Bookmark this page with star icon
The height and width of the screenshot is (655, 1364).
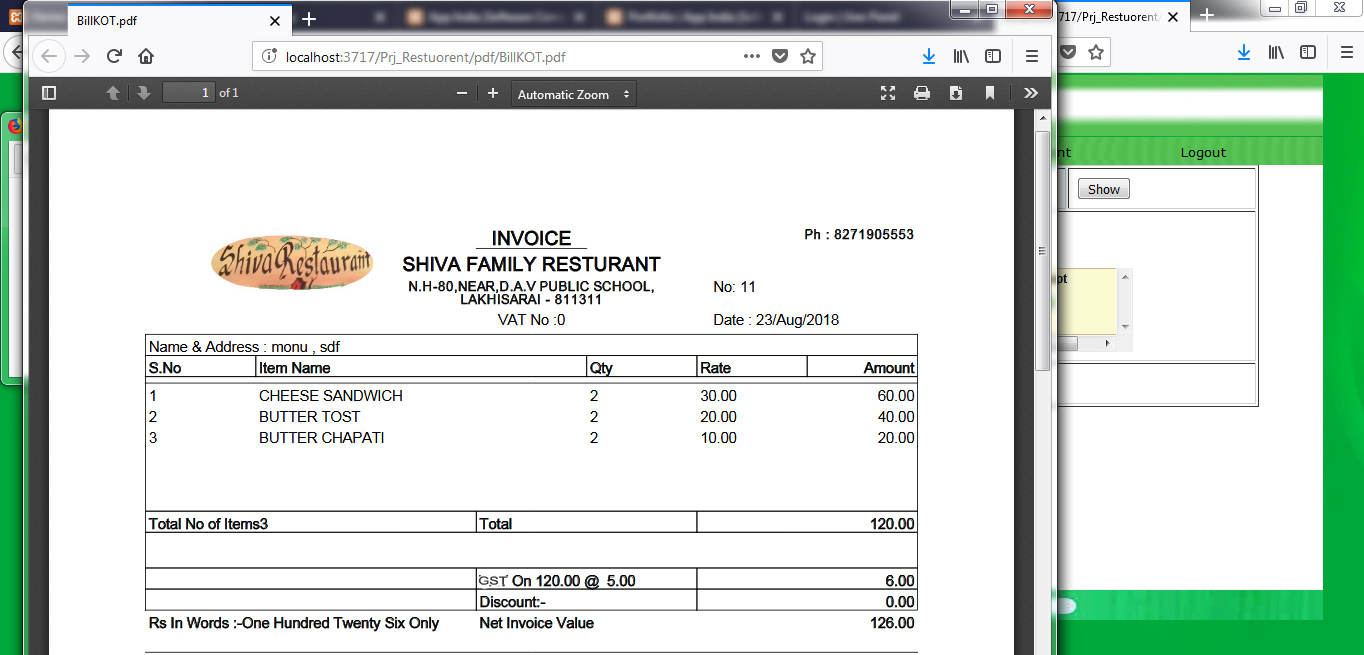[808, 57]
